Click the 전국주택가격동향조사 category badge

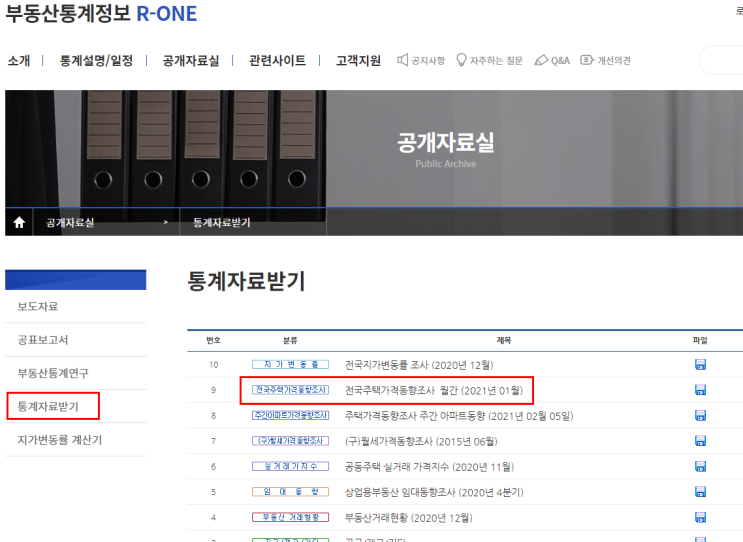tap(290, 390)
